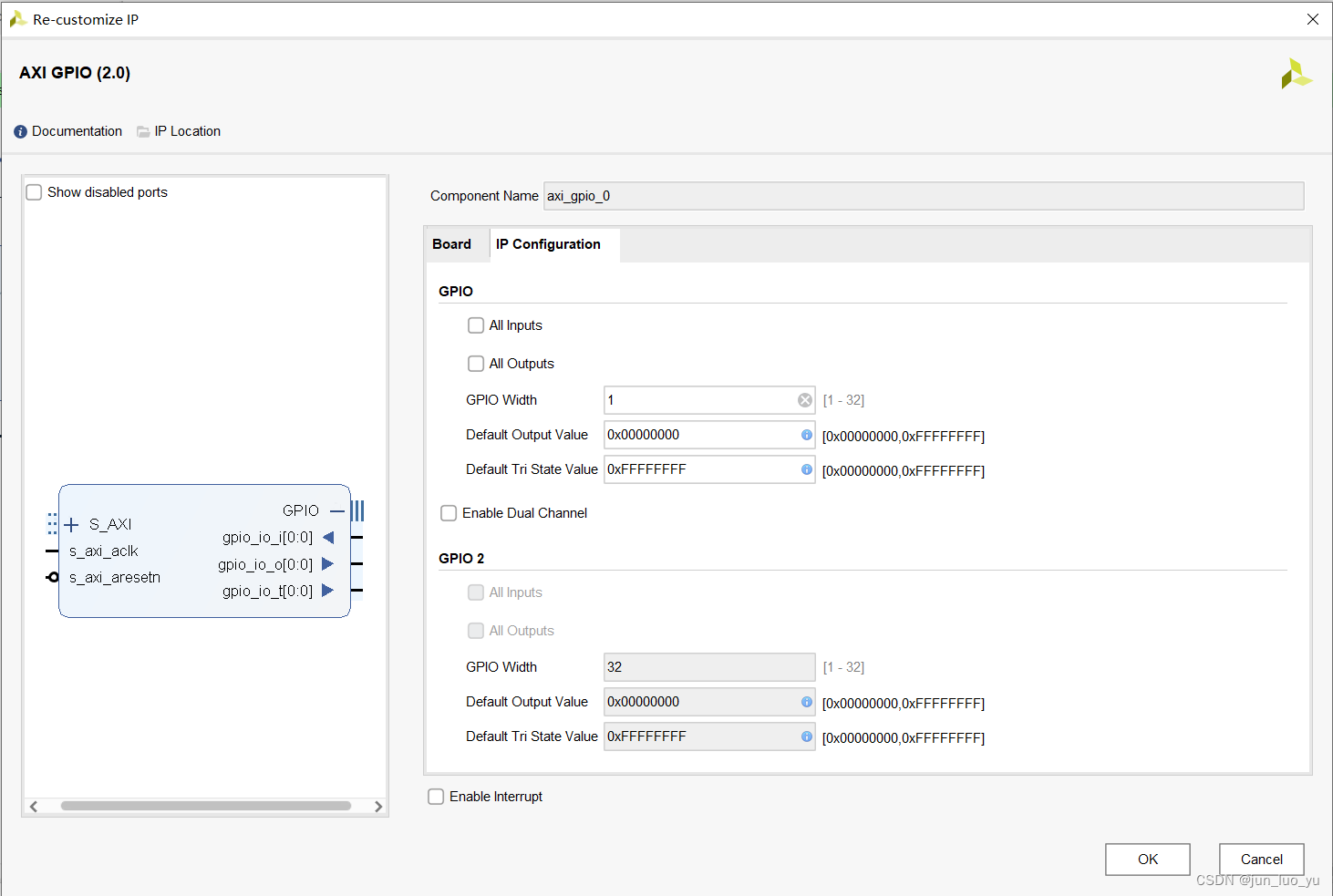Click the gpio_io_t output port arrow
This screenshot has width=1333, height=896.
tap(328, 591)
